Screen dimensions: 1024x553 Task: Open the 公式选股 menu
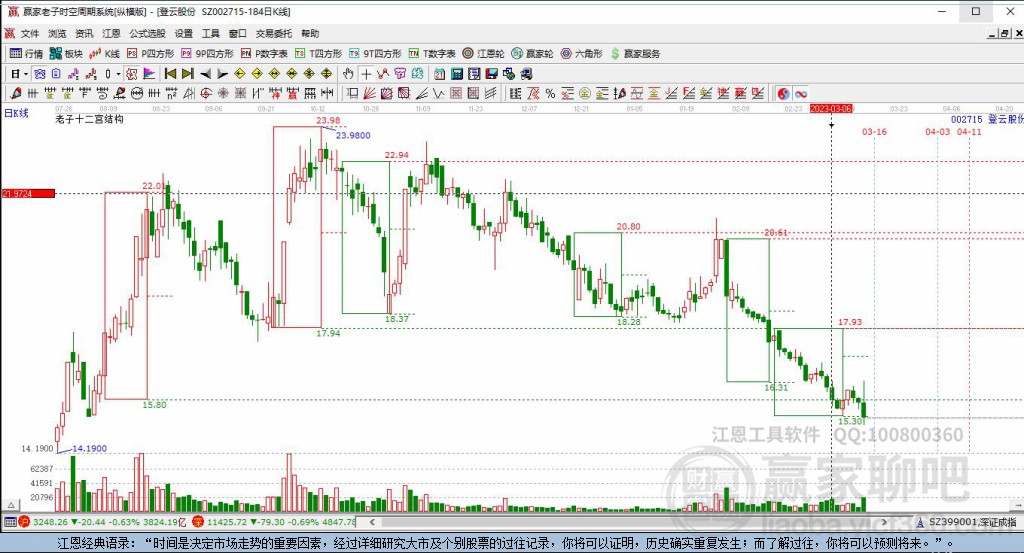pos(148,33)
